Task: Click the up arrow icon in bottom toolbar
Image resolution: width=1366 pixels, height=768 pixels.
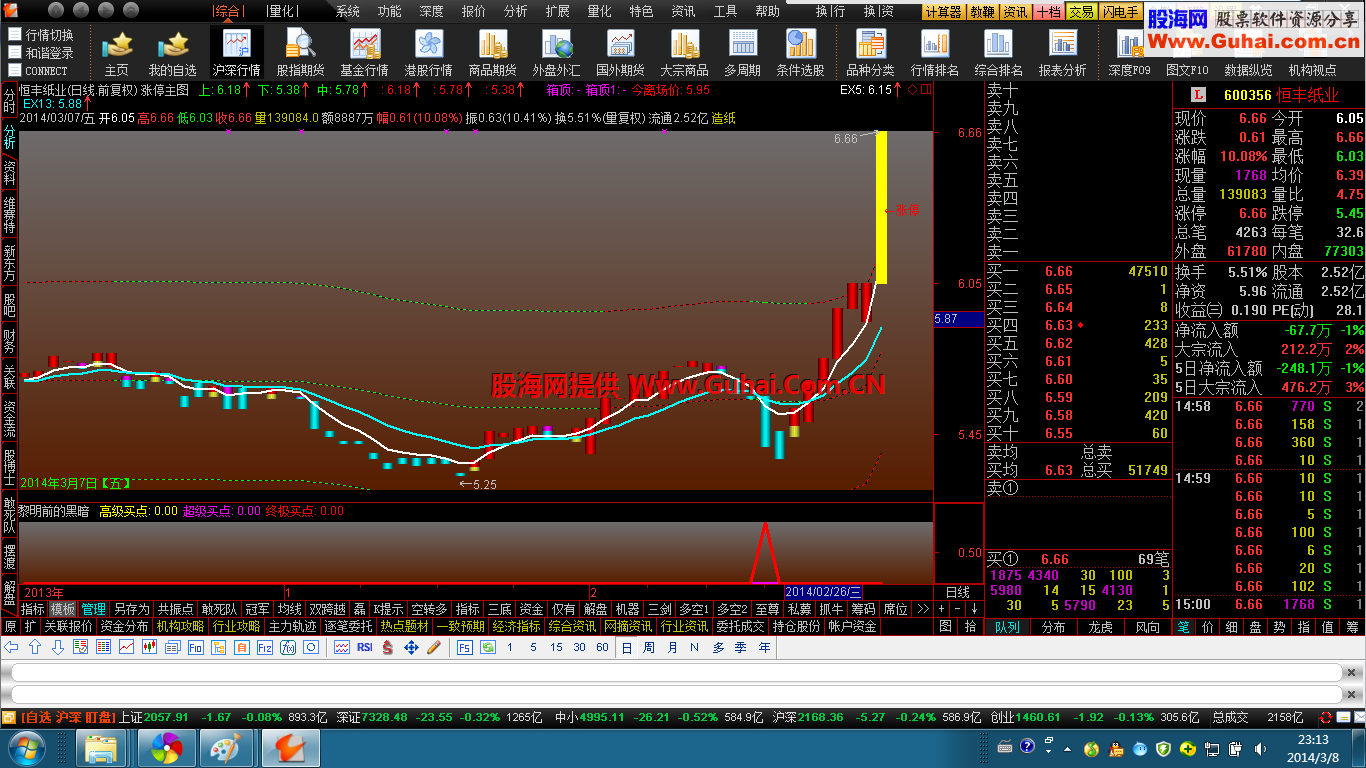Action: (x=35, y=647)
